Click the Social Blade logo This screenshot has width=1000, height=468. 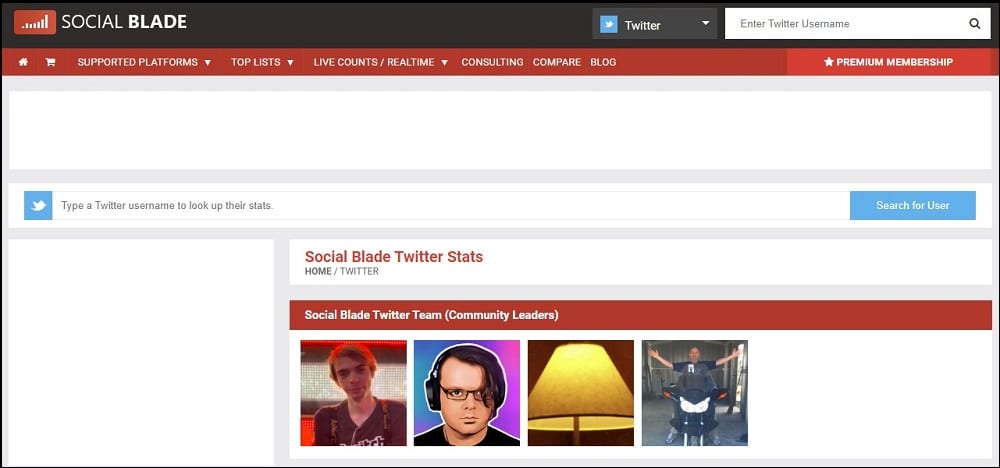[x=101, y=22]
